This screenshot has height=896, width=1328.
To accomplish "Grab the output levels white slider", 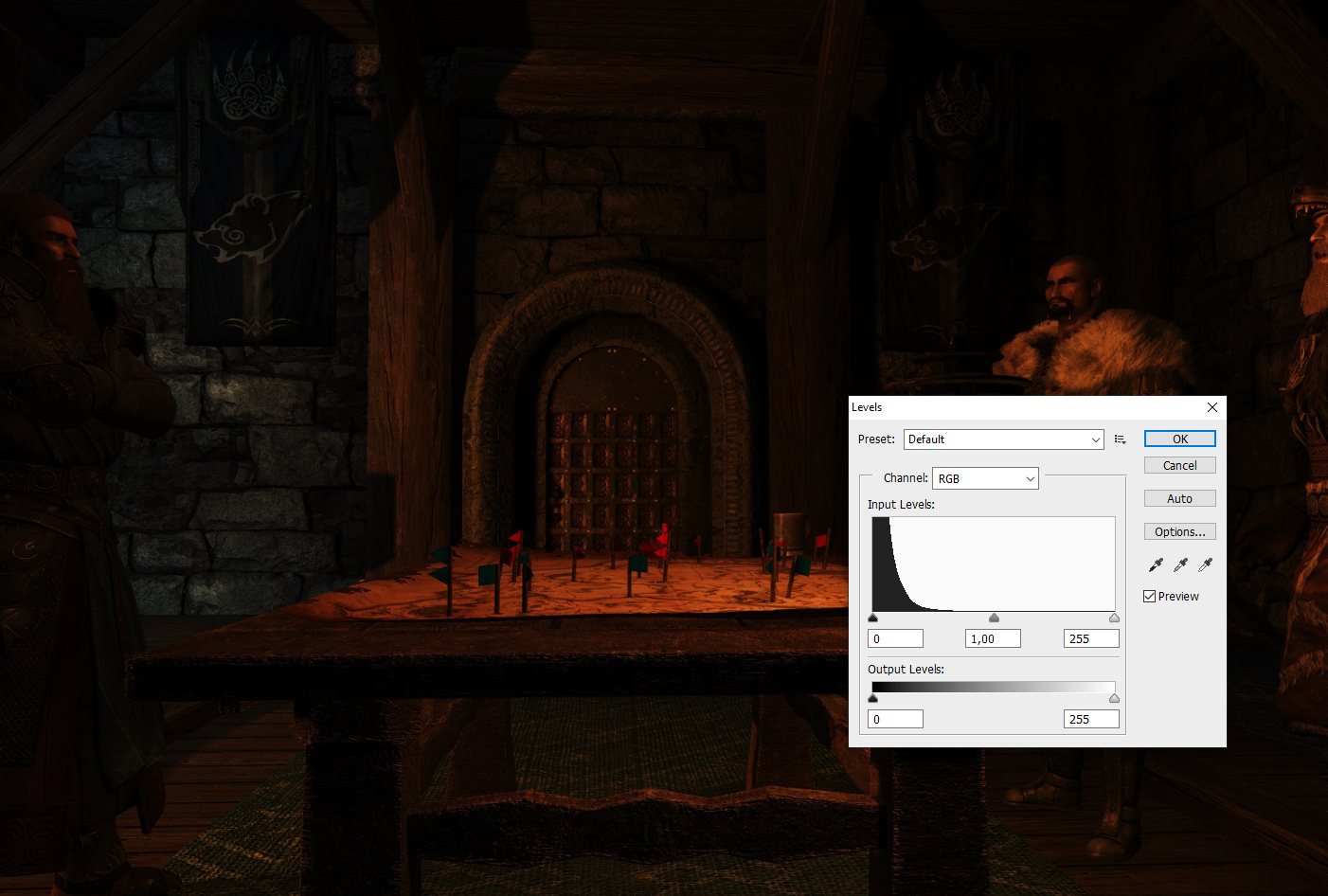I will point(1114,698).
